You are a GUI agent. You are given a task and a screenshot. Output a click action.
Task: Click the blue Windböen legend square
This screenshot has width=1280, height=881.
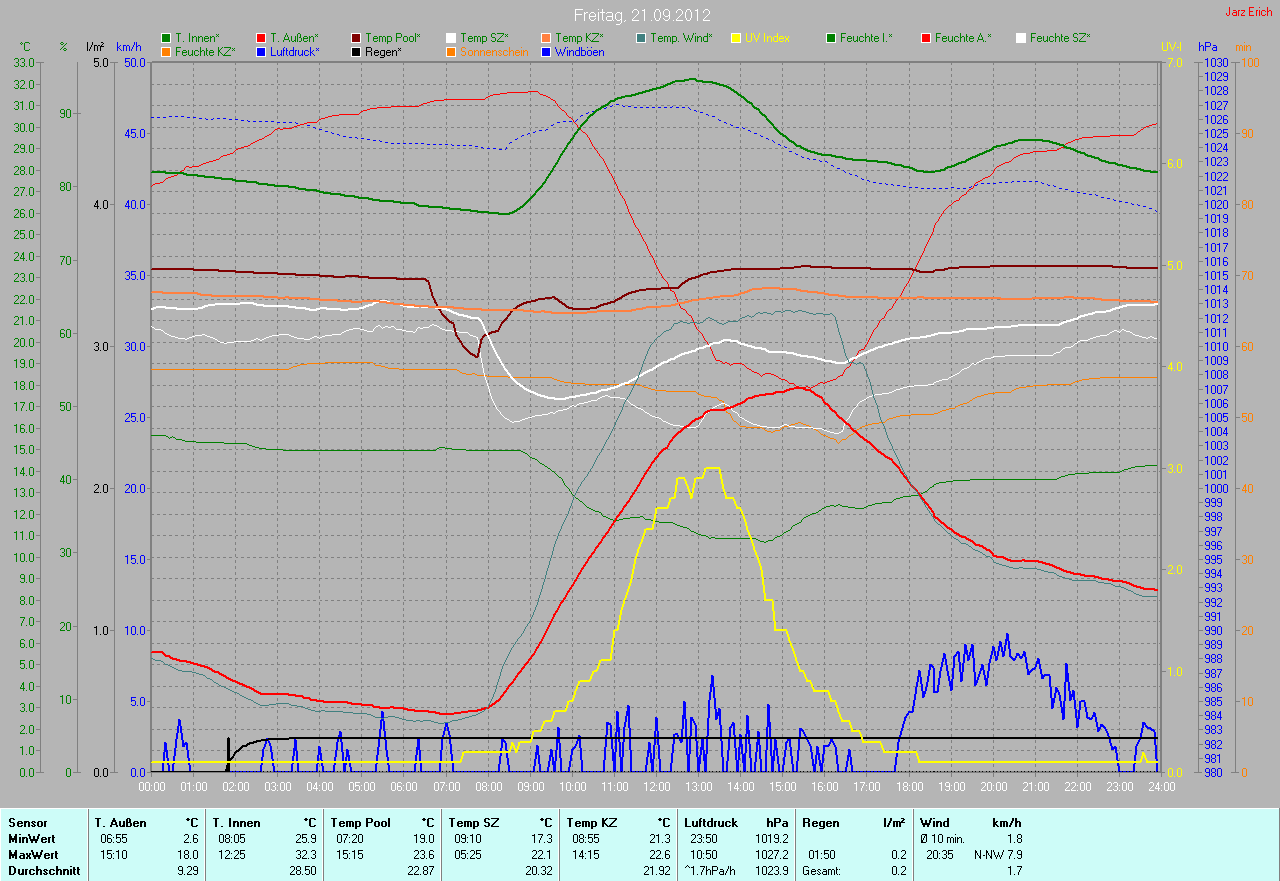(545, 51)
